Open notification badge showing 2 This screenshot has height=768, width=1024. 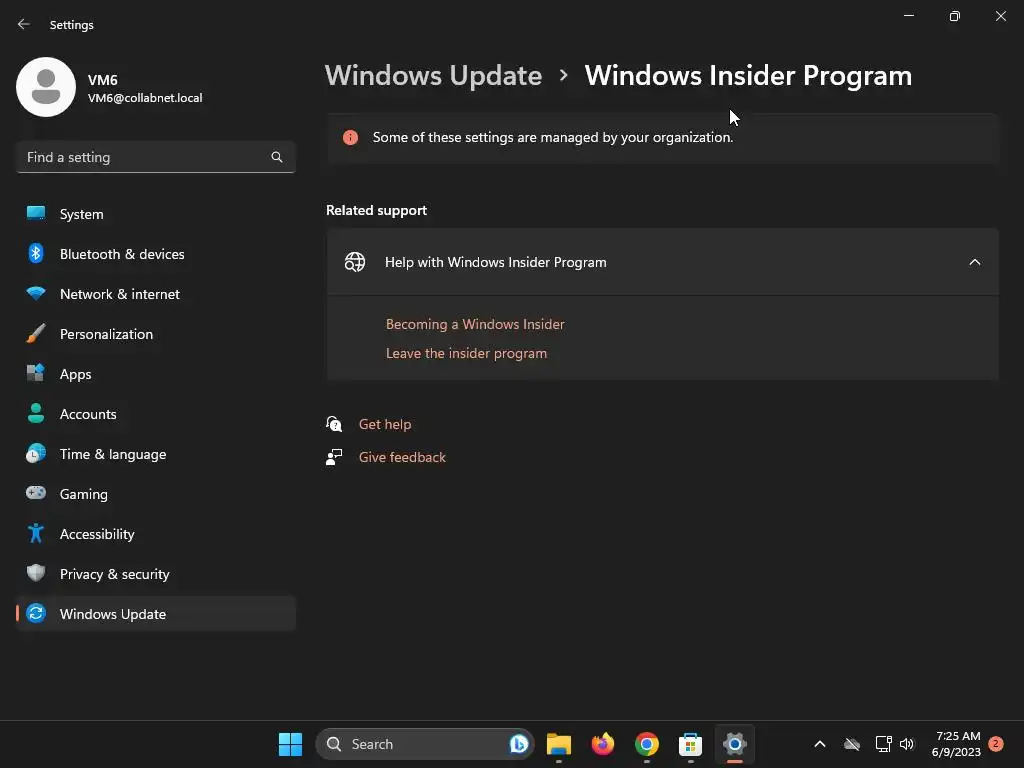996,743
